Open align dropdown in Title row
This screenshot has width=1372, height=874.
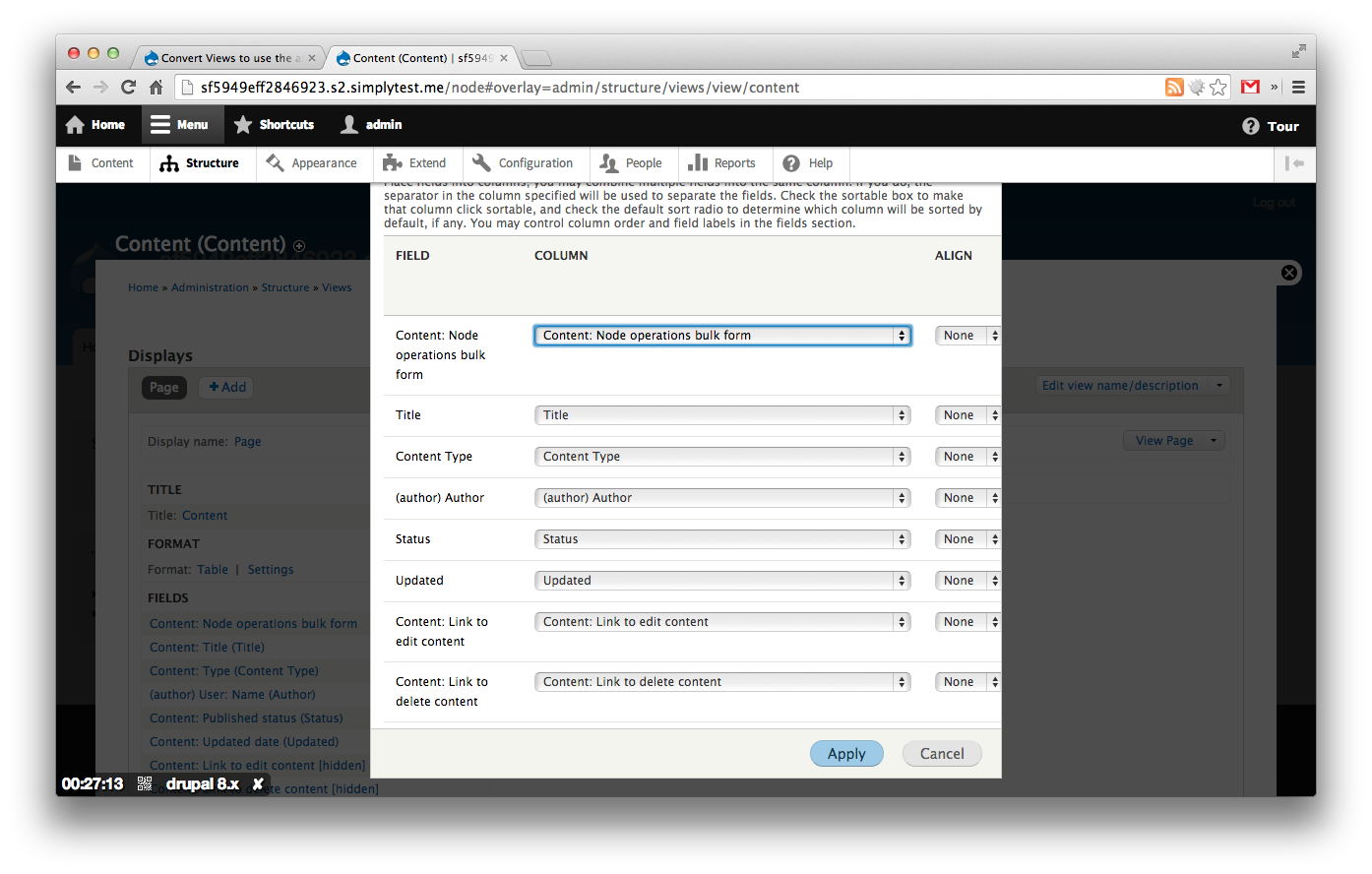coord(967,415)
